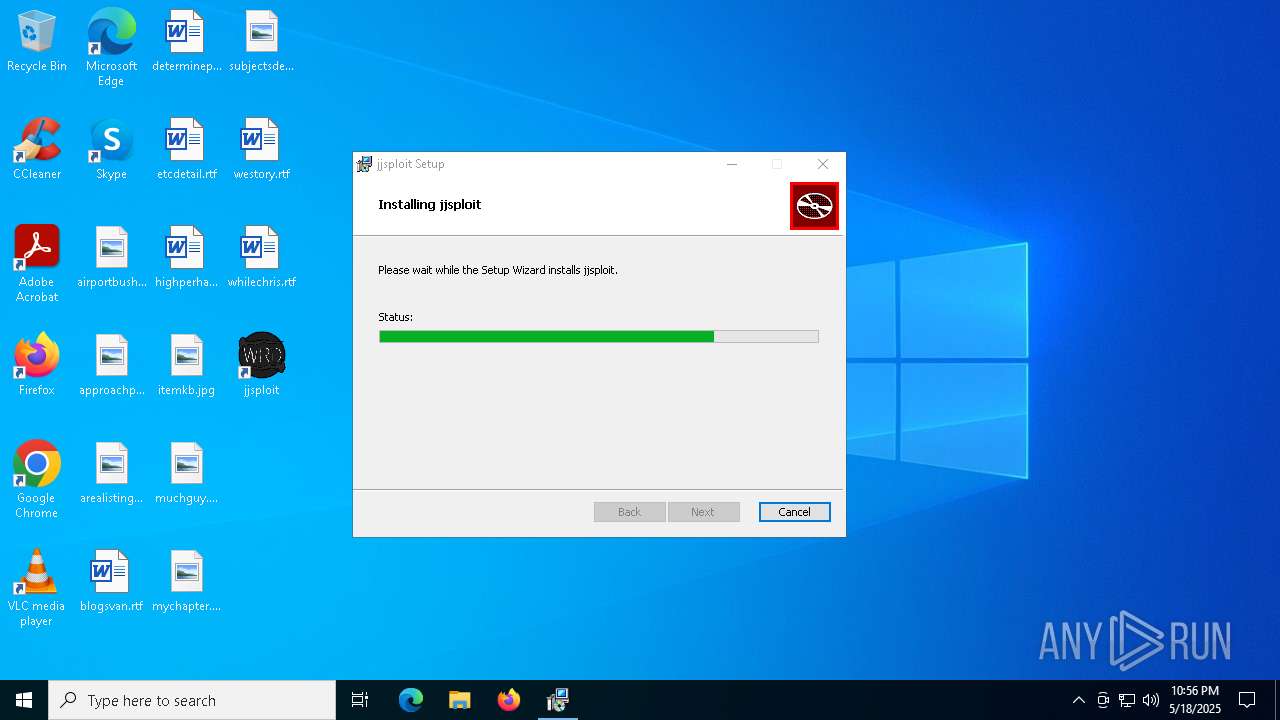Select the CCleaner desktop shortcut
This screenshot has height=720, width=1280.
[37, 150]
